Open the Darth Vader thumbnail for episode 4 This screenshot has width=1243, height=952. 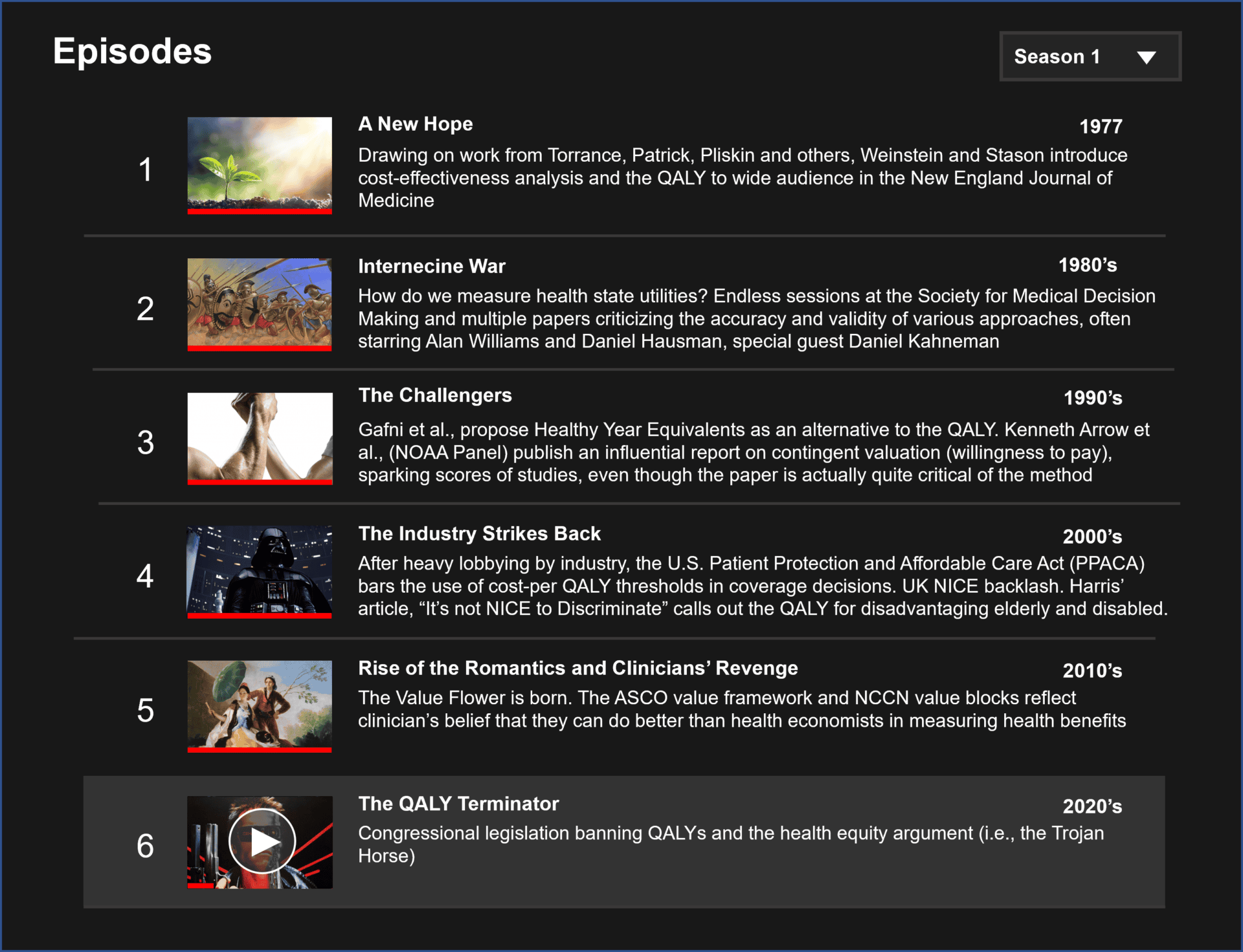point(260,570)
